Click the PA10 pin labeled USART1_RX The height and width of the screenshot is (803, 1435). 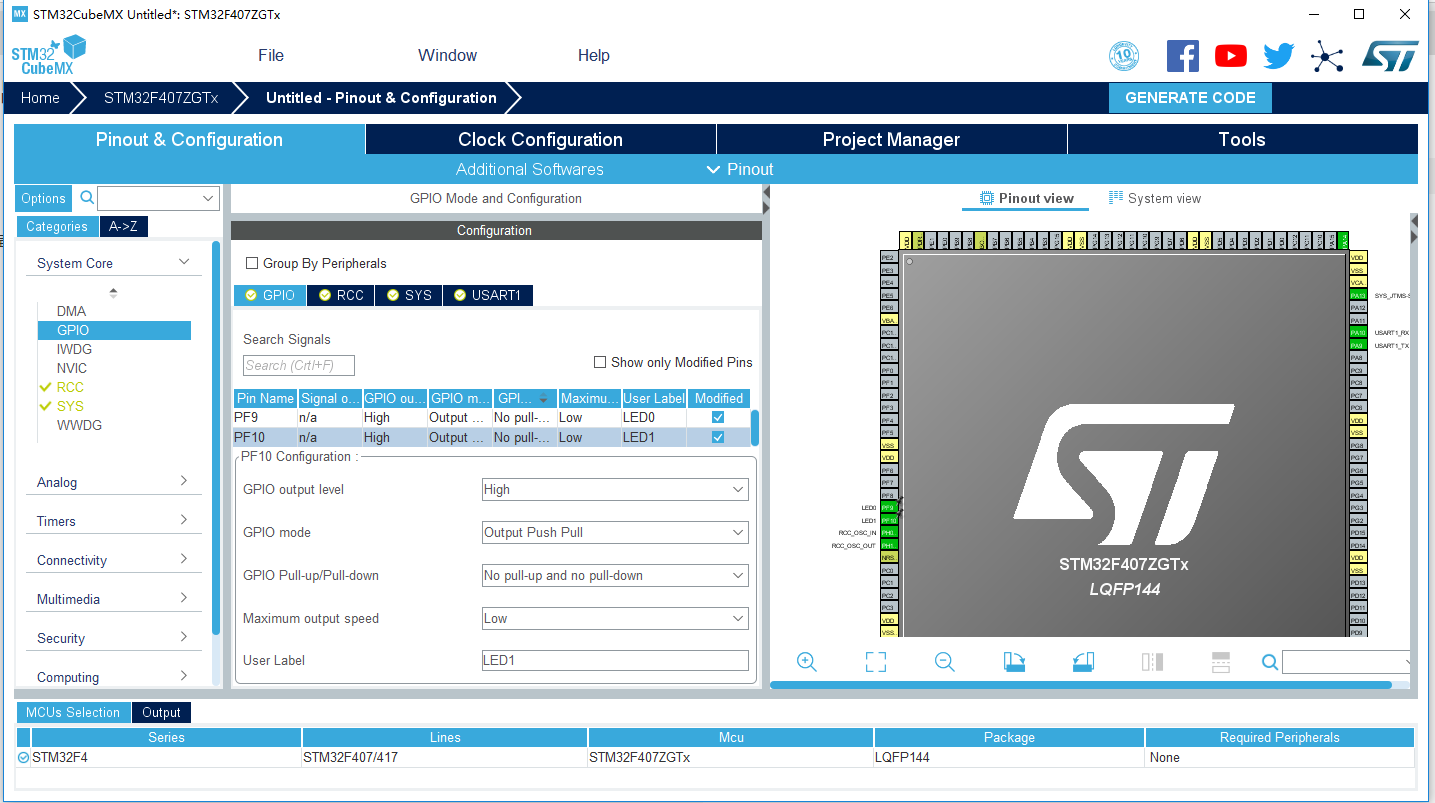pos(1358,332)
